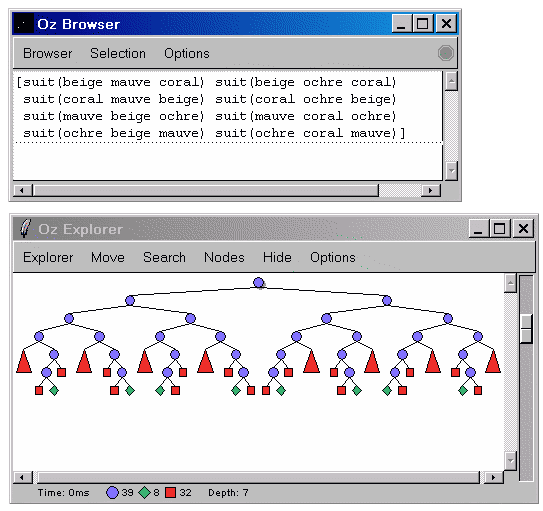
Task: Open the Browser menu
Action: 47,53
